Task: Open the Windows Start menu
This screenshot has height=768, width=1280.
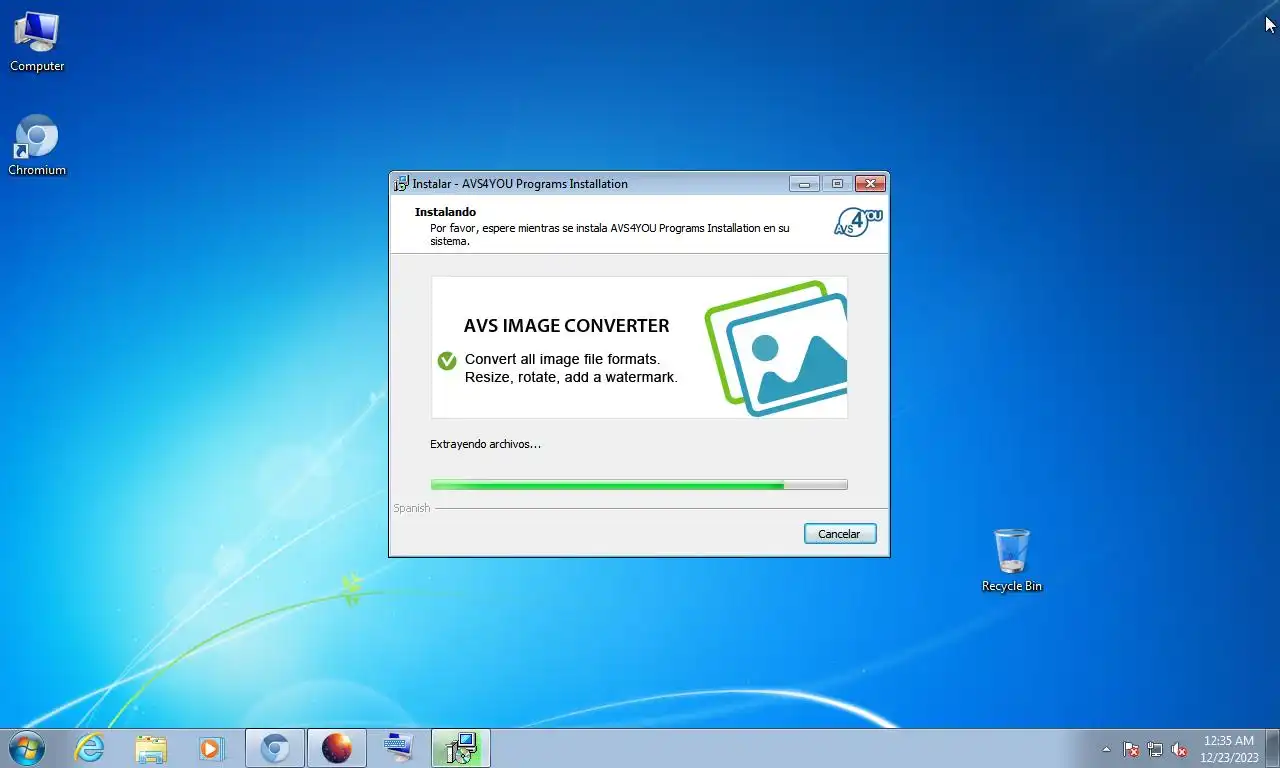Action: [x=26, y=748]
